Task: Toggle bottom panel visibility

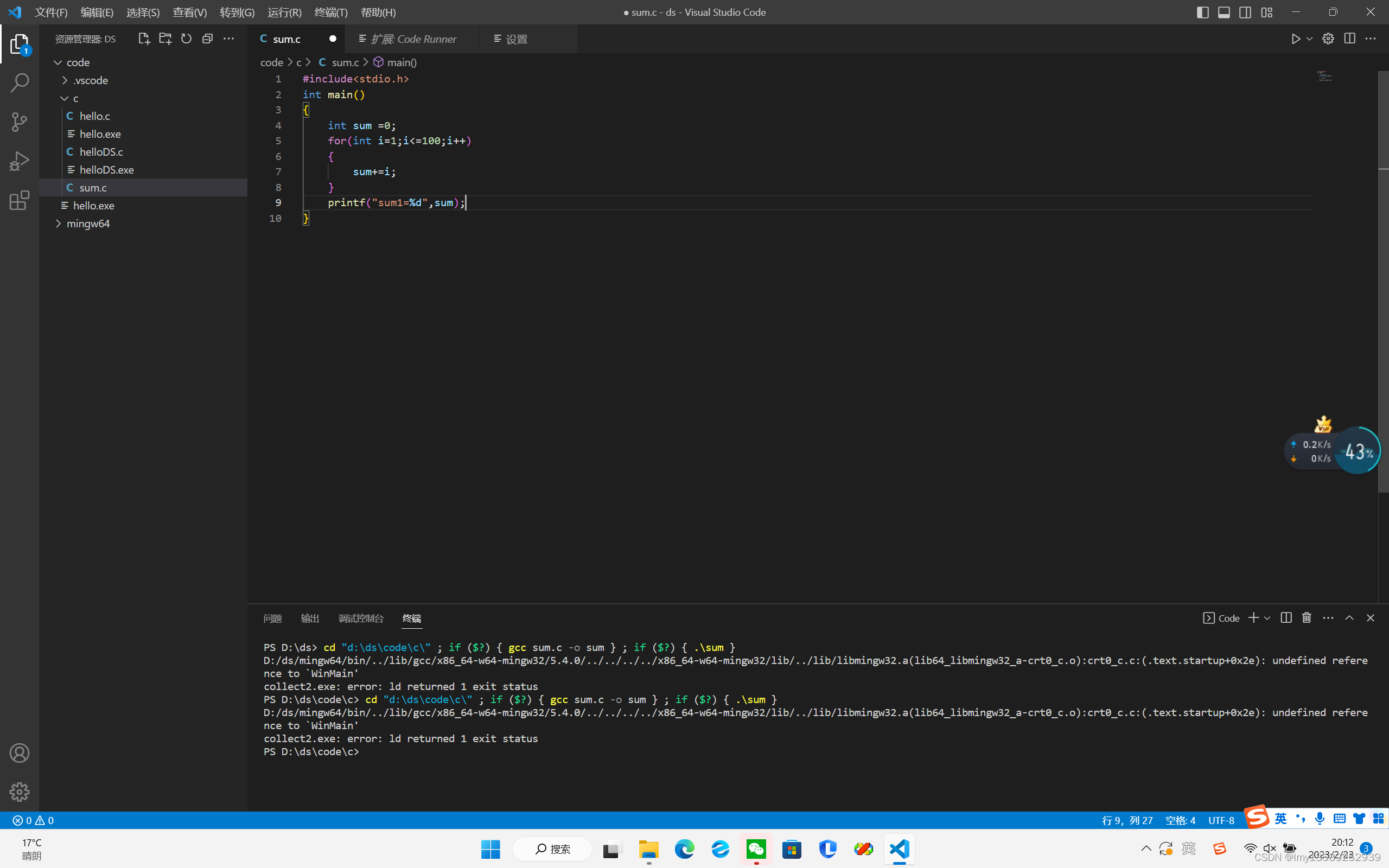Action: tap(1224, 12)
